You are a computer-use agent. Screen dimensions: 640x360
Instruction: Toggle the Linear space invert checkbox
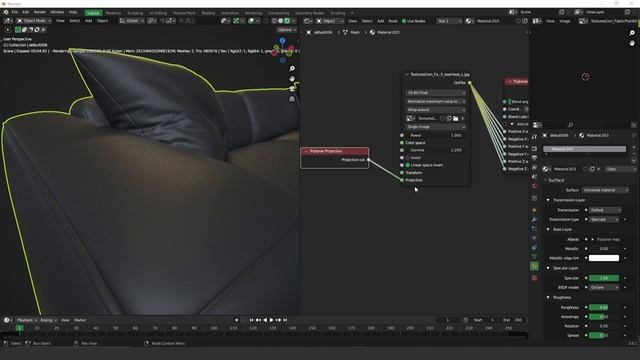click(408, 165)
